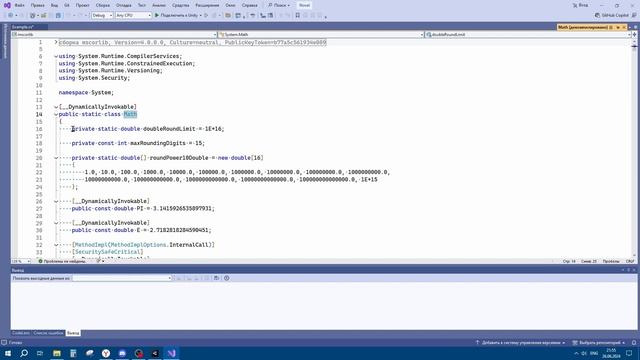Click the Math class name in code

[x=130, y=114]
